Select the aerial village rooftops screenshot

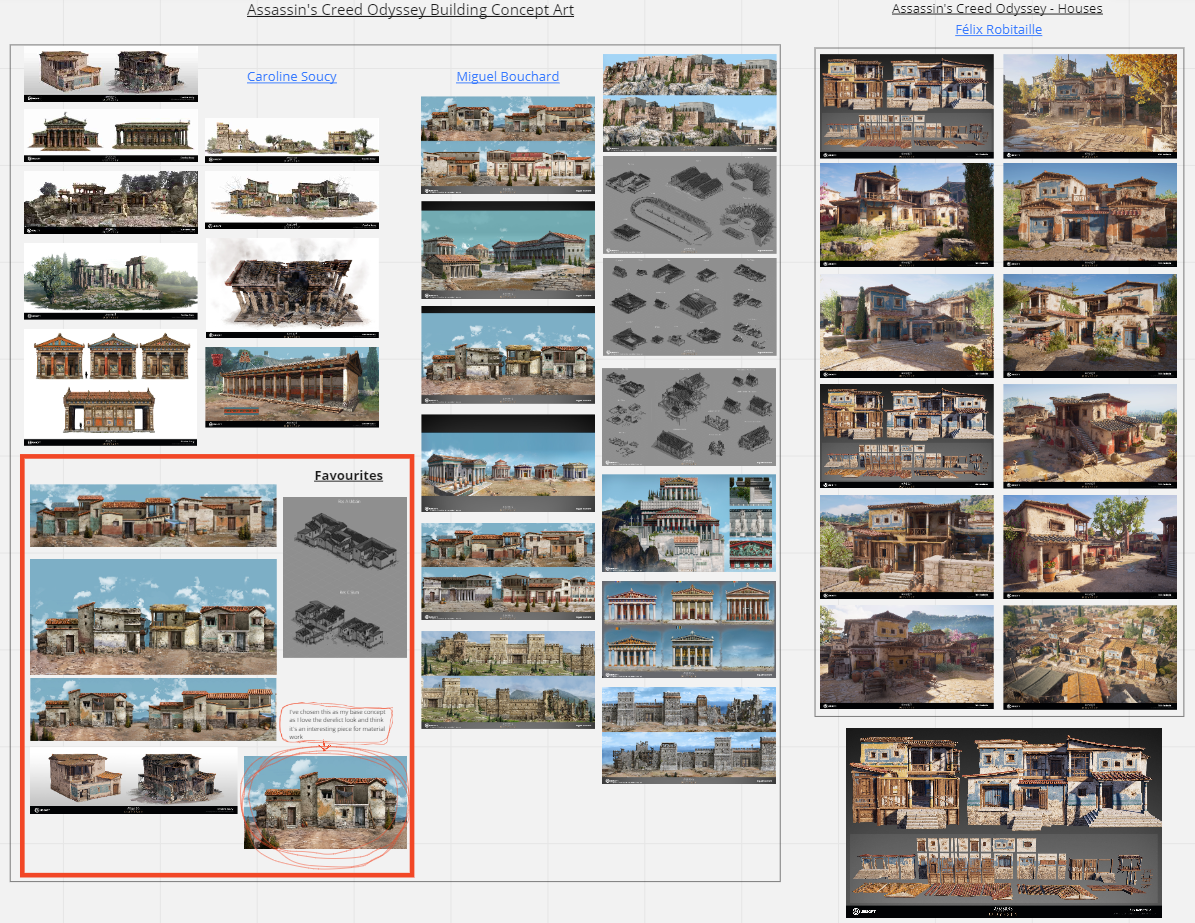click(1090, 658)
